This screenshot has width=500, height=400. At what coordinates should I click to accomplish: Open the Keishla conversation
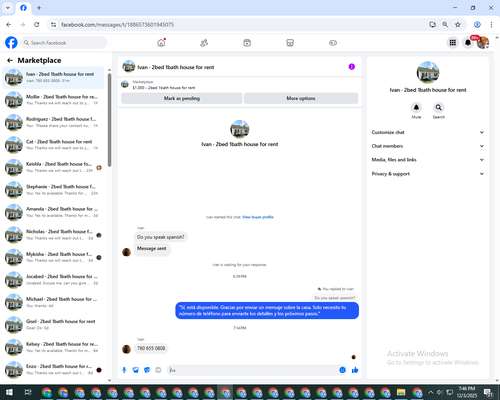pyautogui.click(x=53, y=167)
